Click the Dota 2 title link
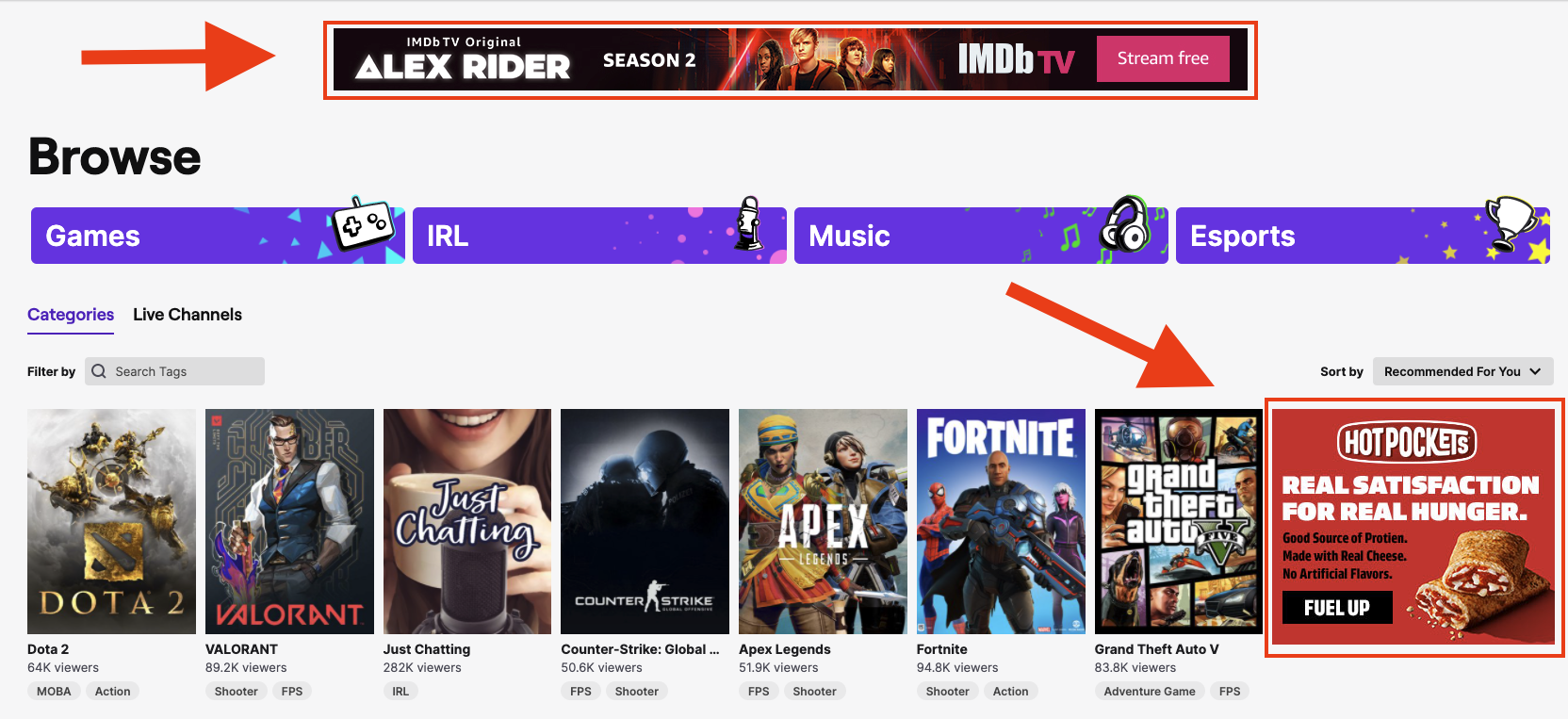This screenshot has height=719, width=1568. pyautogui.click(x=48, y=649)
